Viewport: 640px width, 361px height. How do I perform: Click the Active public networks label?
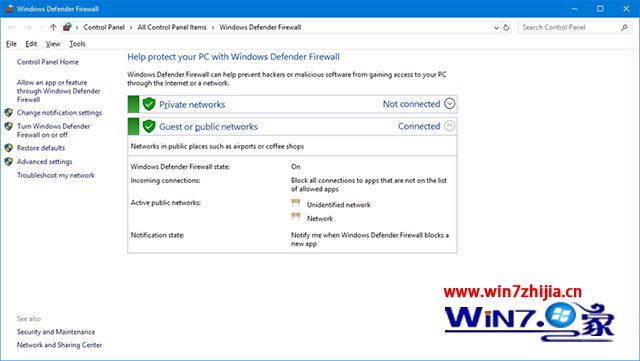tap(166, 203)
